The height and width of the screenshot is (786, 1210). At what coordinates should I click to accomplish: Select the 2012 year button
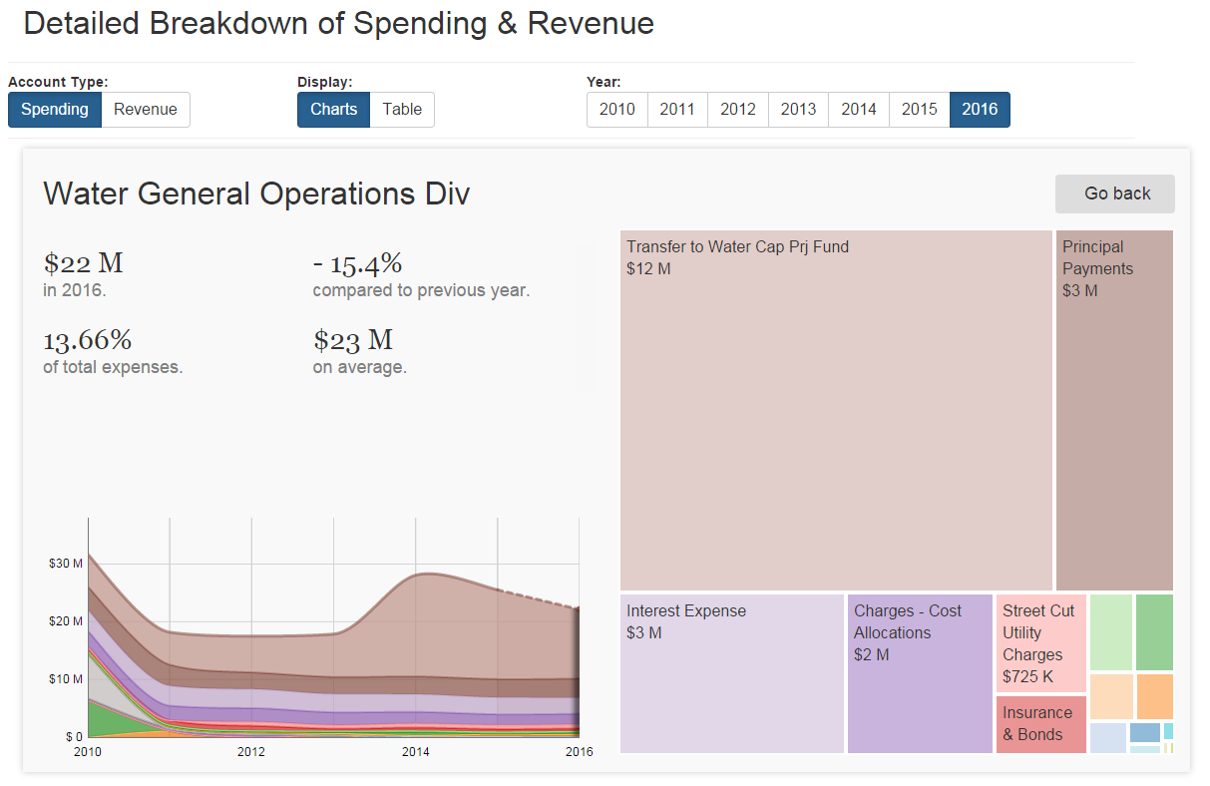pyautogui.click(x=738, y=110)
